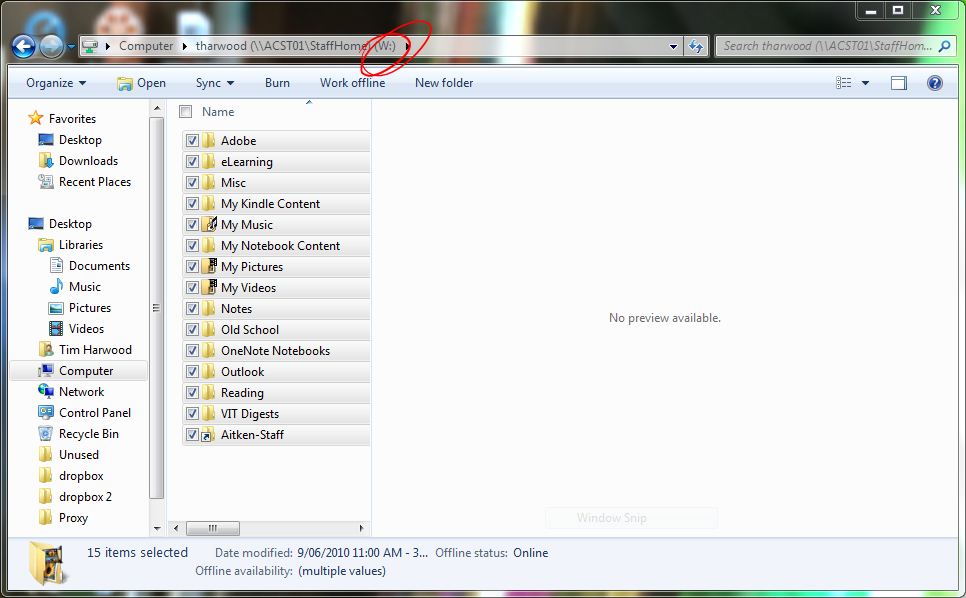
Task: Click the Name column header
Action: [x=218, y=112]
